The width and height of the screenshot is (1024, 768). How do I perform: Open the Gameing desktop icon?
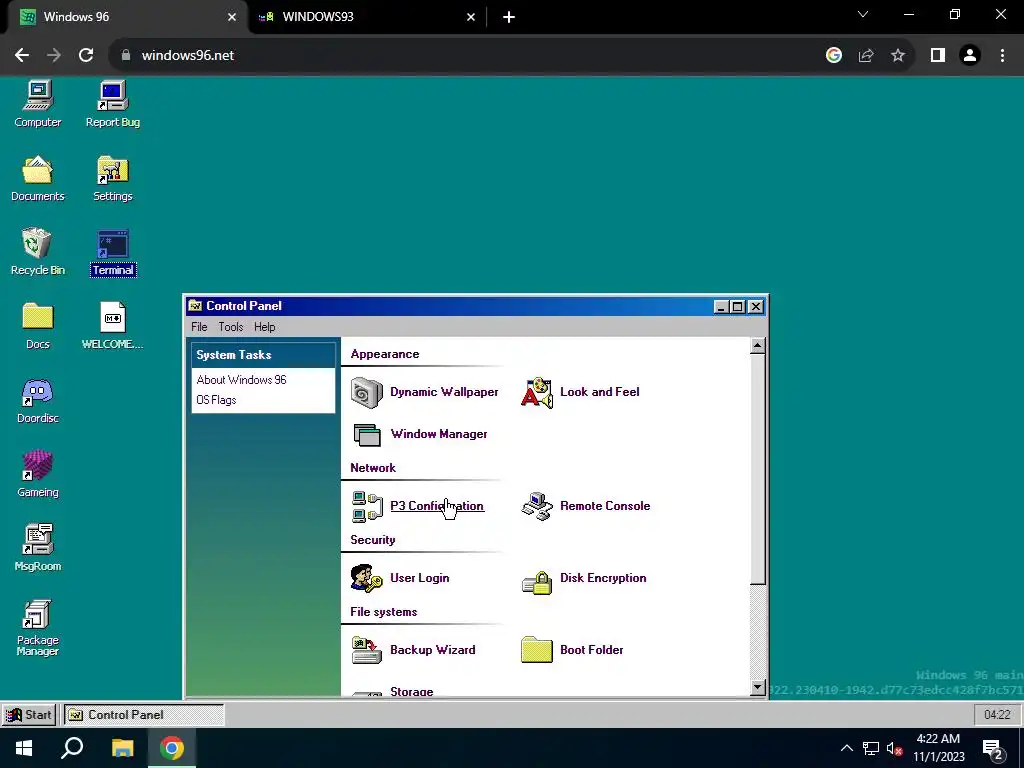[x=37, y=474]
